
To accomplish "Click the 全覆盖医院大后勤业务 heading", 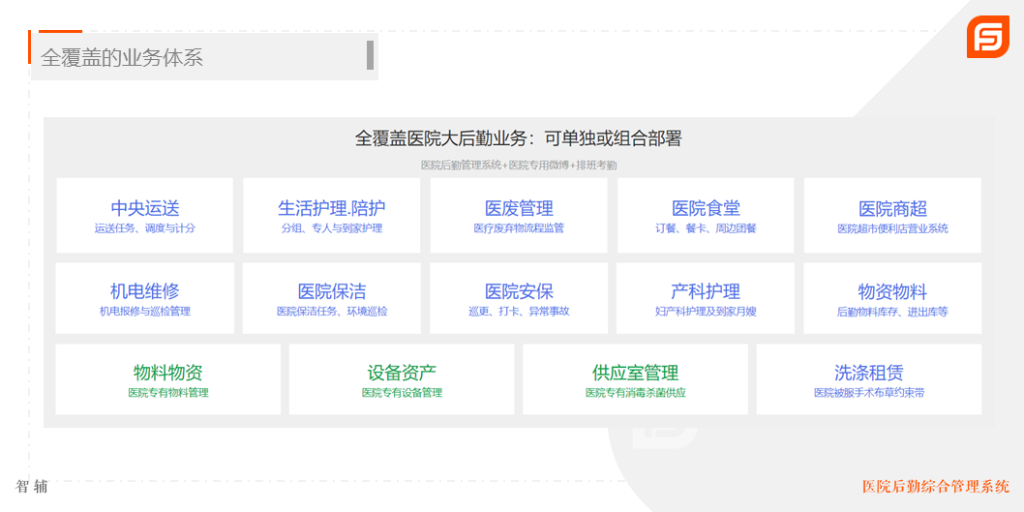I will tap(518, 138).
